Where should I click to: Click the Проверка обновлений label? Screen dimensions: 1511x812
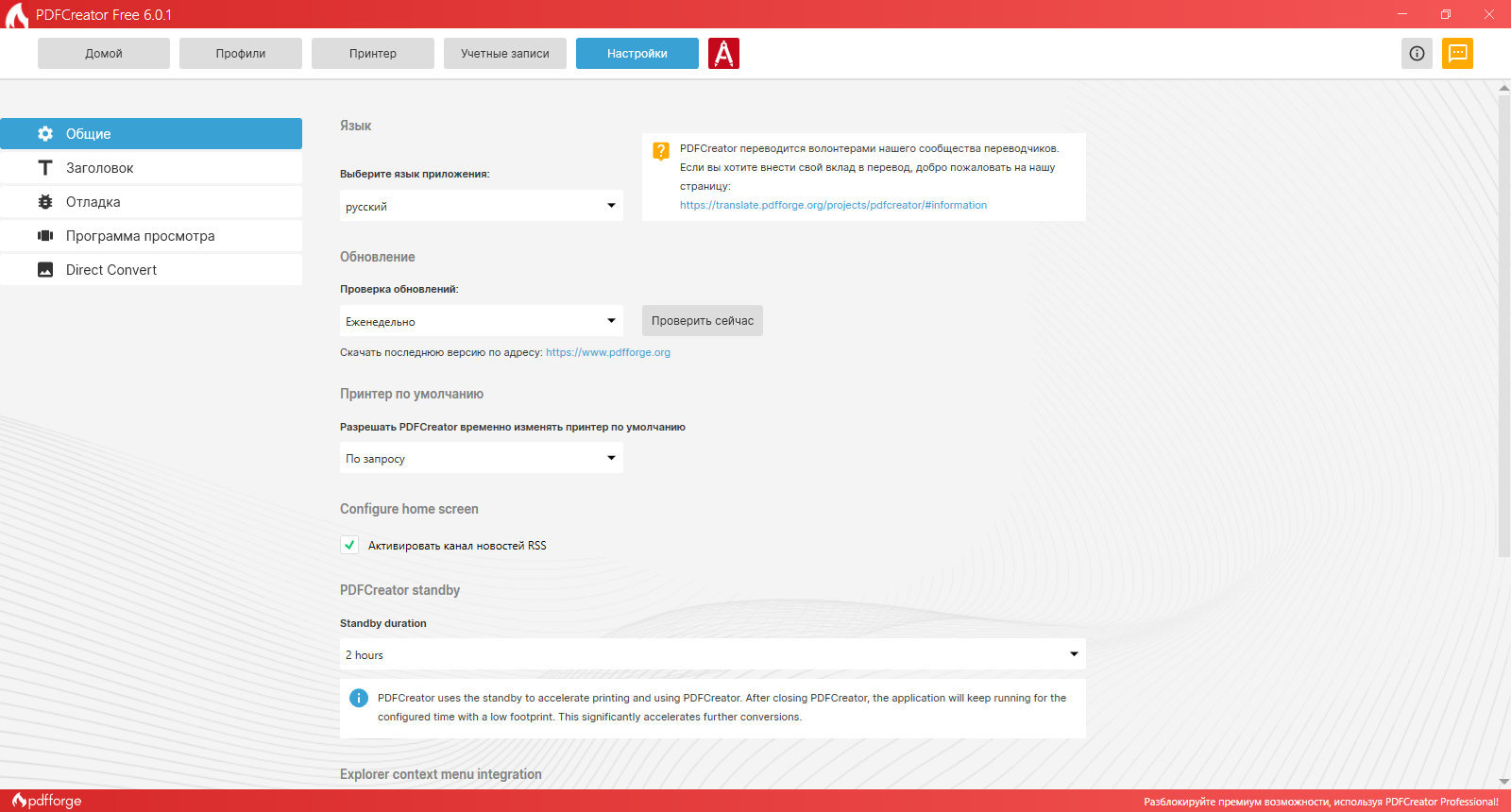tap(399, 289)
